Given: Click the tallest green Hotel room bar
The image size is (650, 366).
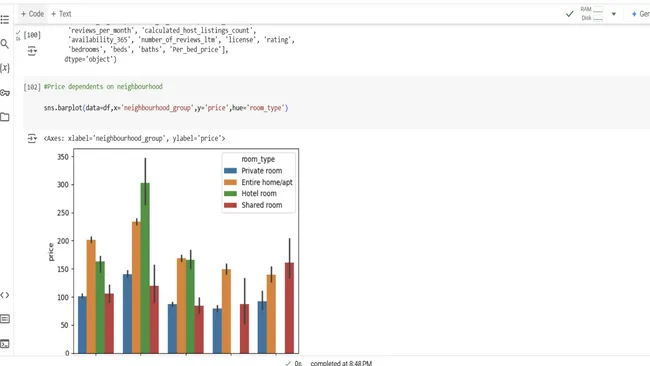Looking at the screenshot, I should click(x=145, y=268).
